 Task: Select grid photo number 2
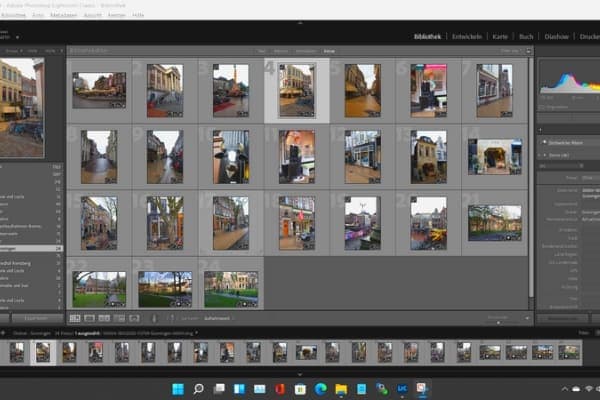(x=165, y=91)
